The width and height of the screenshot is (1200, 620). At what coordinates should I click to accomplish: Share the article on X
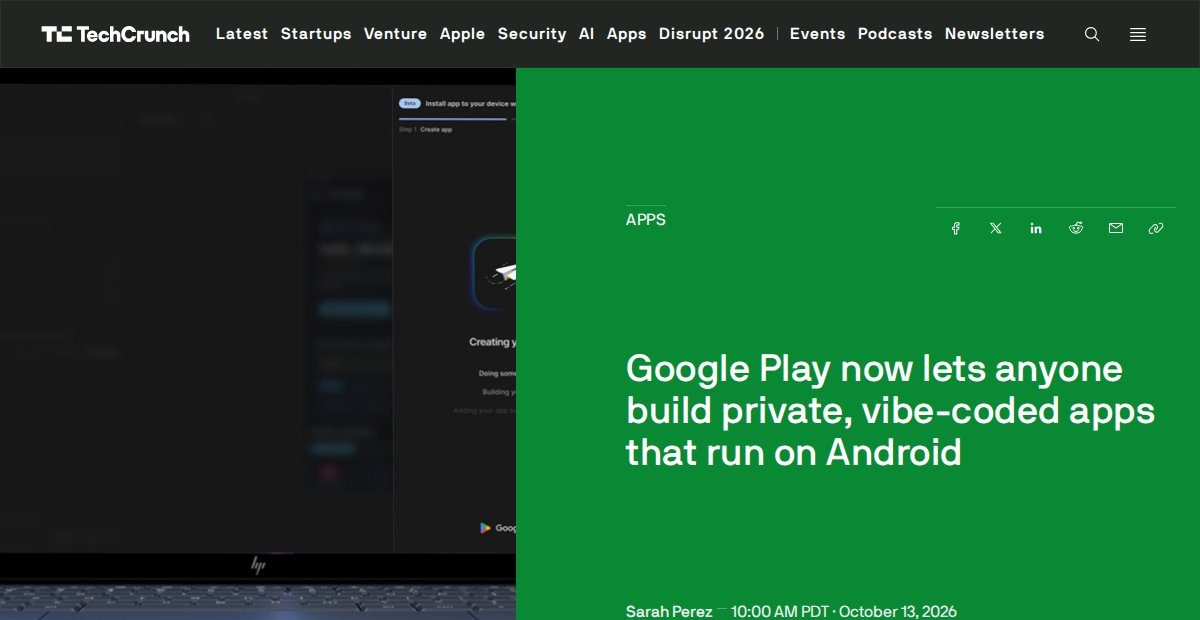click(x=996, y=228)
